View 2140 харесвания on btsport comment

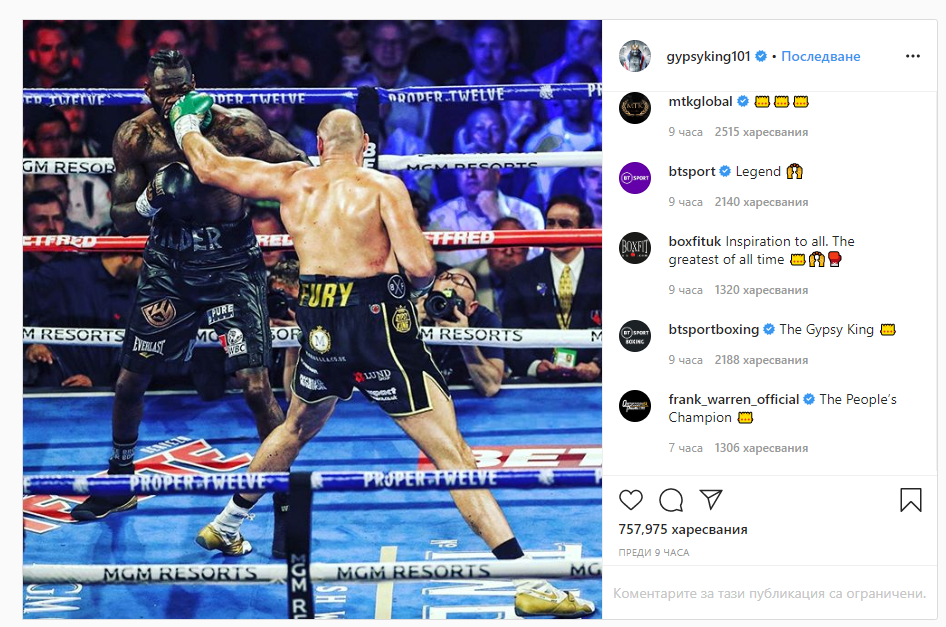coord(761,202)
